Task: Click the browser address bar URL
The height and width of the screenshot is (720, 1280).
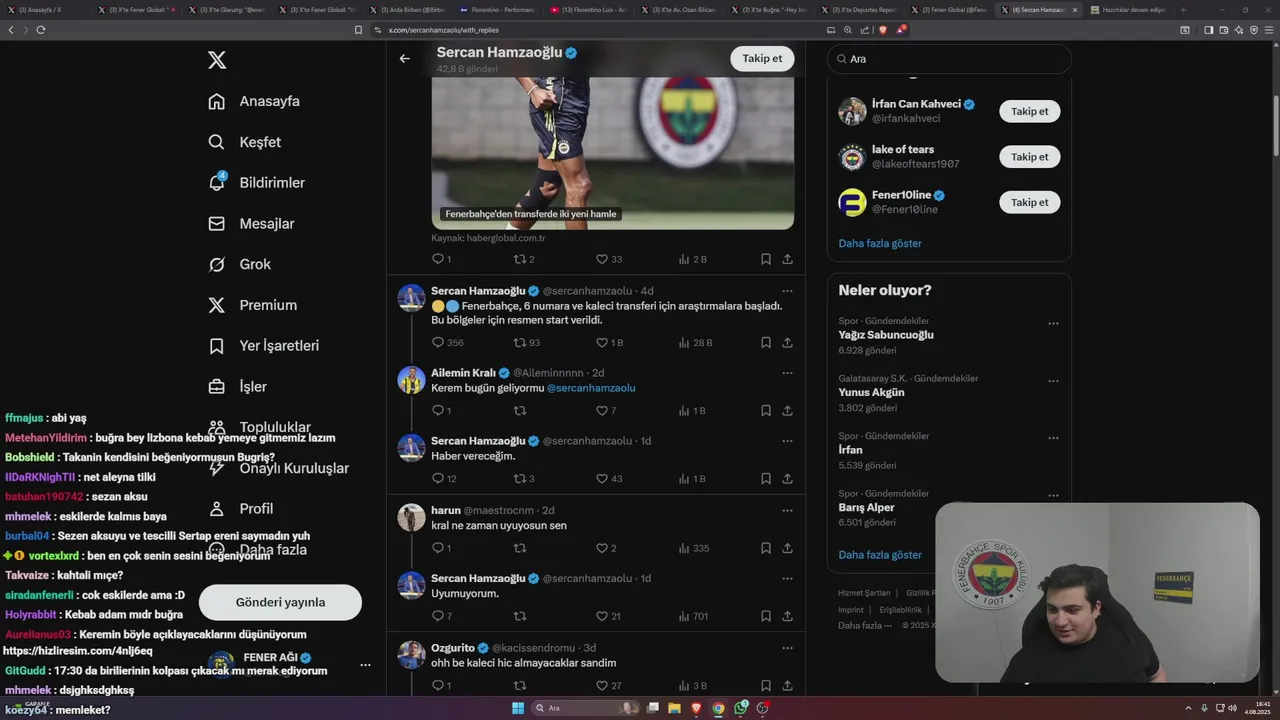Action: (443, 30)
